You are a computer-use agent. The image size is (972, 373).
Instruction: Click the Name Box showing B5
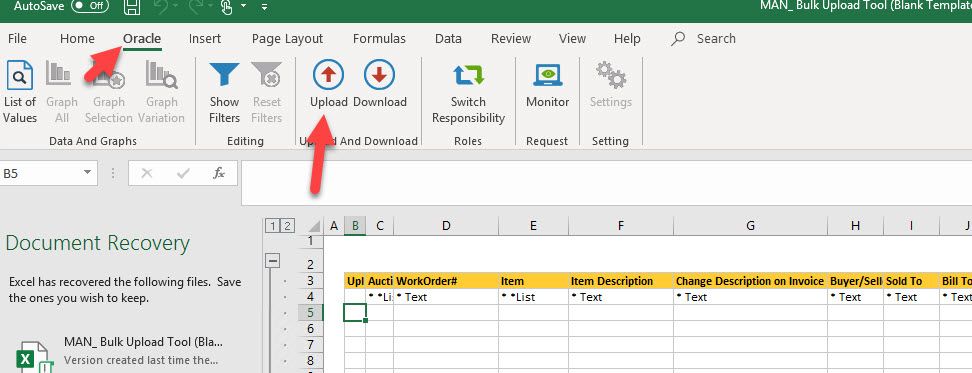click(x=41, y=173)
